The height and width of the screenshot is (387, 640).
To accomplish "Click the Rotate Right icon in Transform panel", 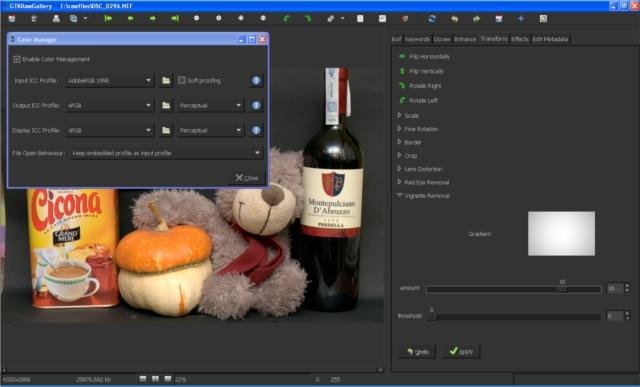I will tap(402, 86).
